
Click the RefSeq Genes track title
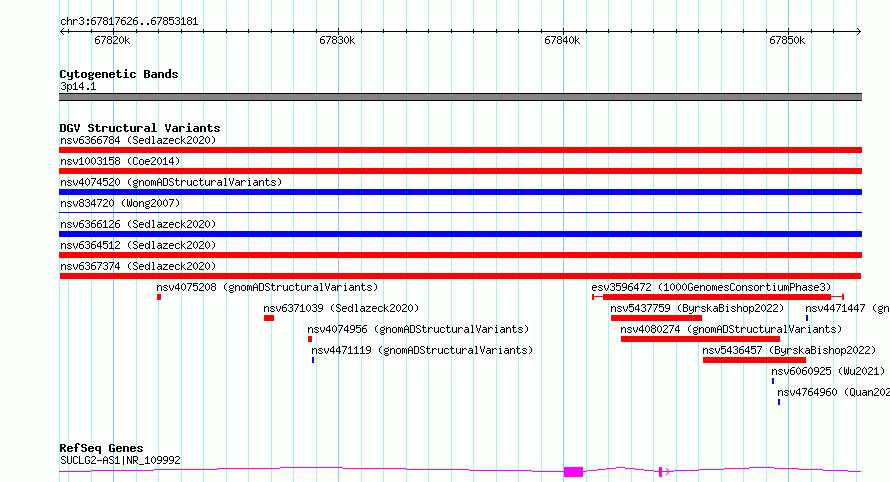[101, 448]
